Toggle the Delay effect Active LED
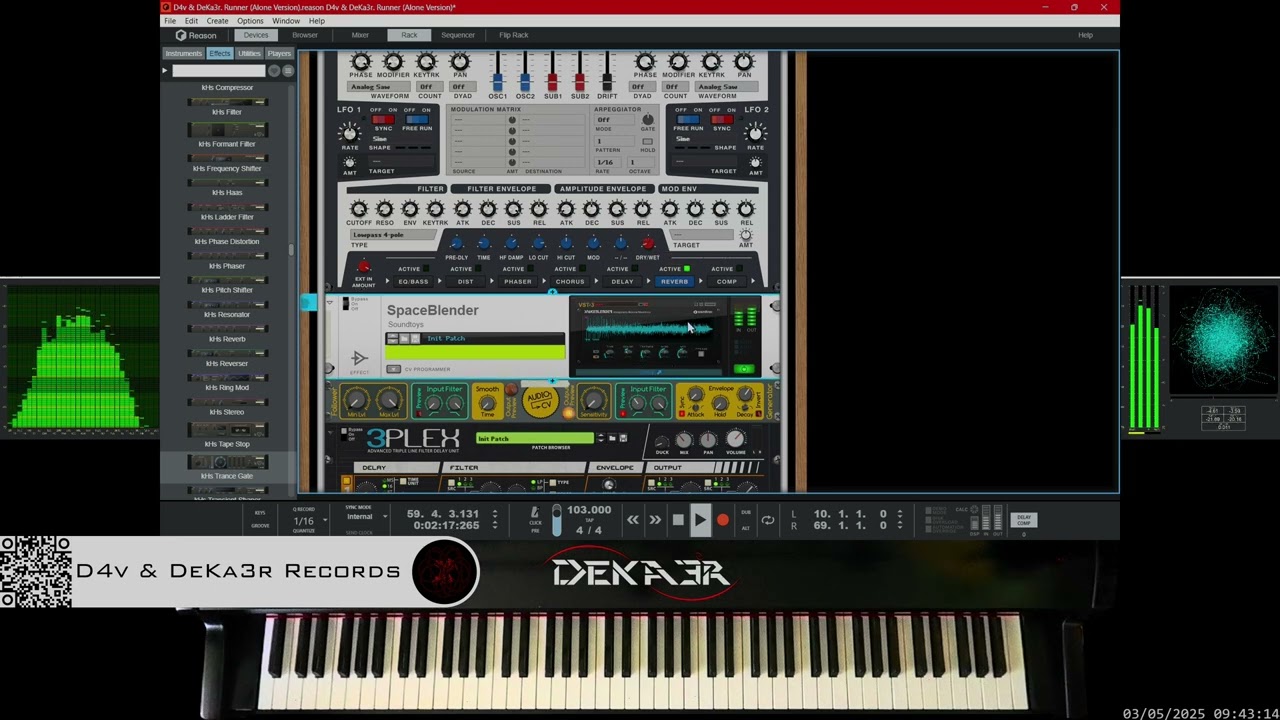The height and width of the screenshot is (720, 1280). (635, 269)
